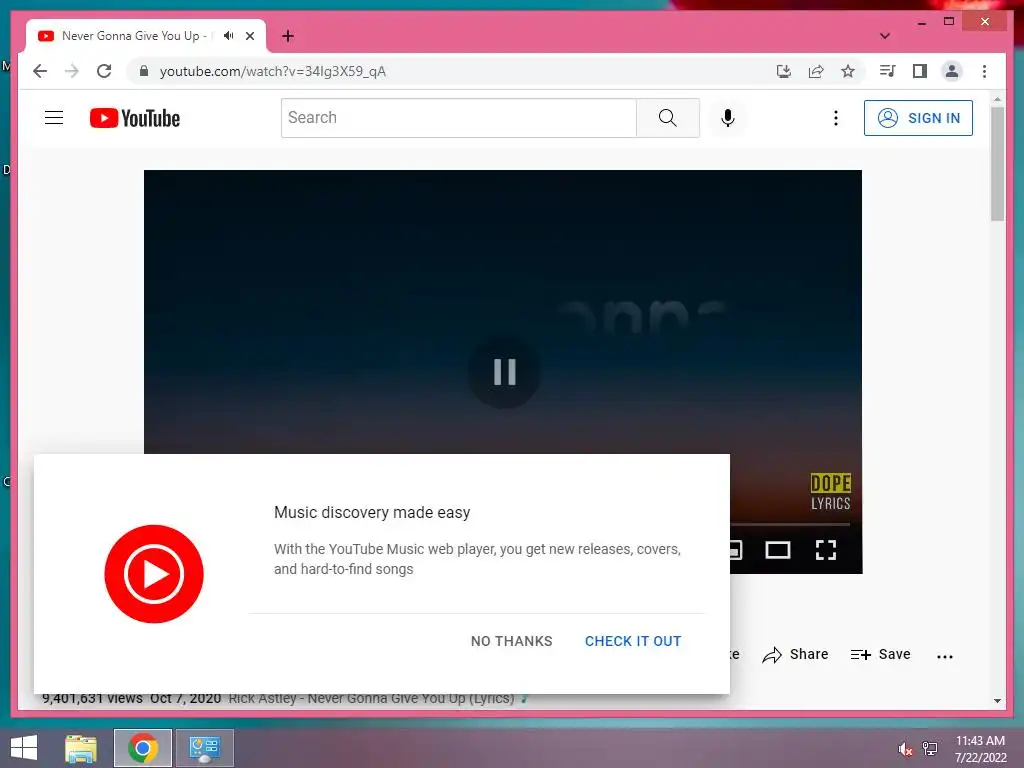Open the YouTube hamburger guide menu
Image resolution: width=1024 pixels, height=768 pixels.
54,118
